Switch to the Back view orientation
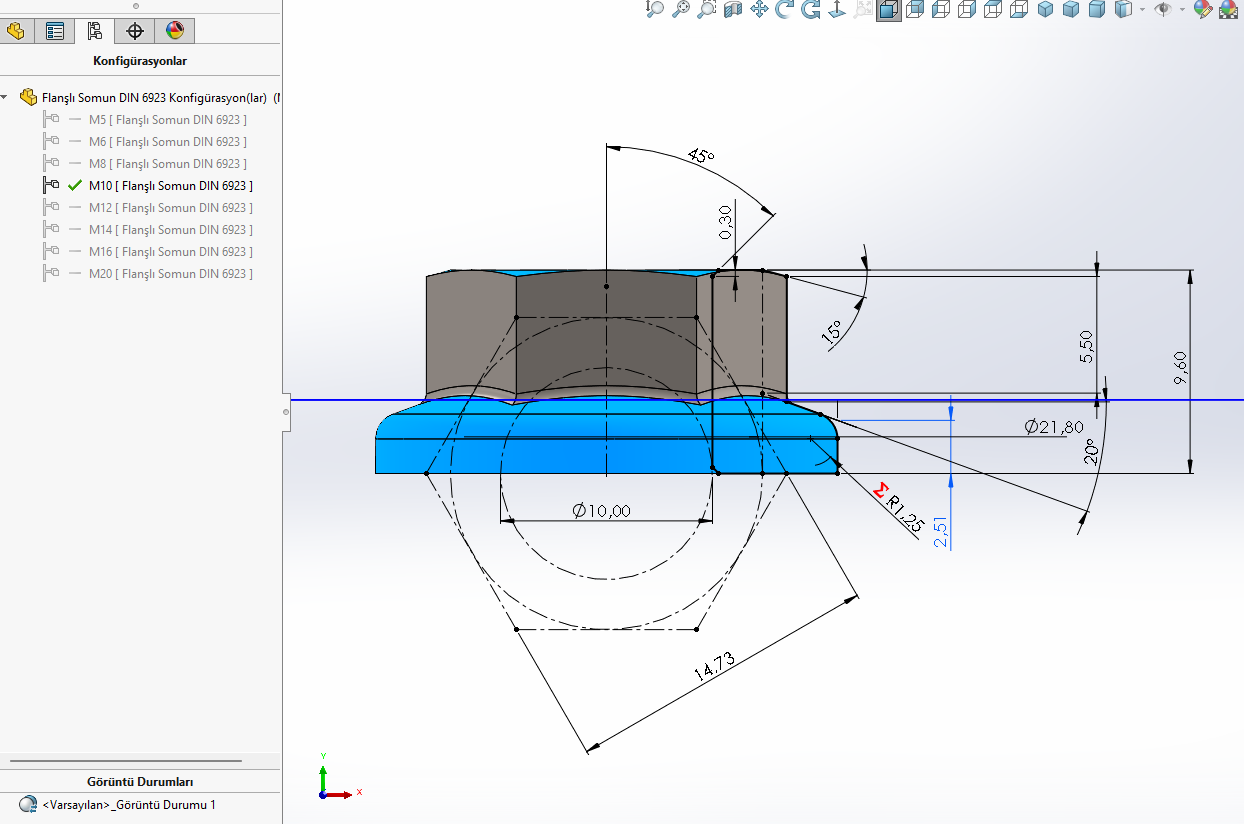This screenshot has width=1244, height=824. [914, 10]
